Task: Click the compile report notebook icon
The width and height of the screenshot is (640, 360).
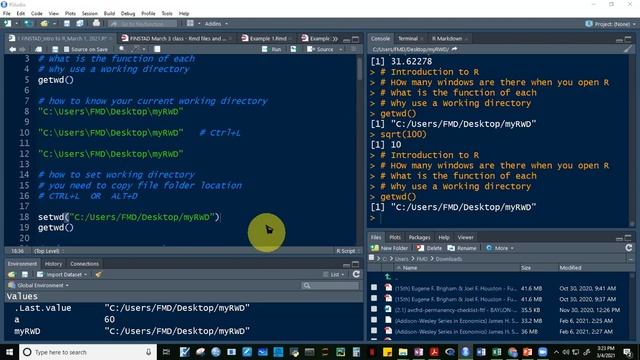Action: pos(157,49)
